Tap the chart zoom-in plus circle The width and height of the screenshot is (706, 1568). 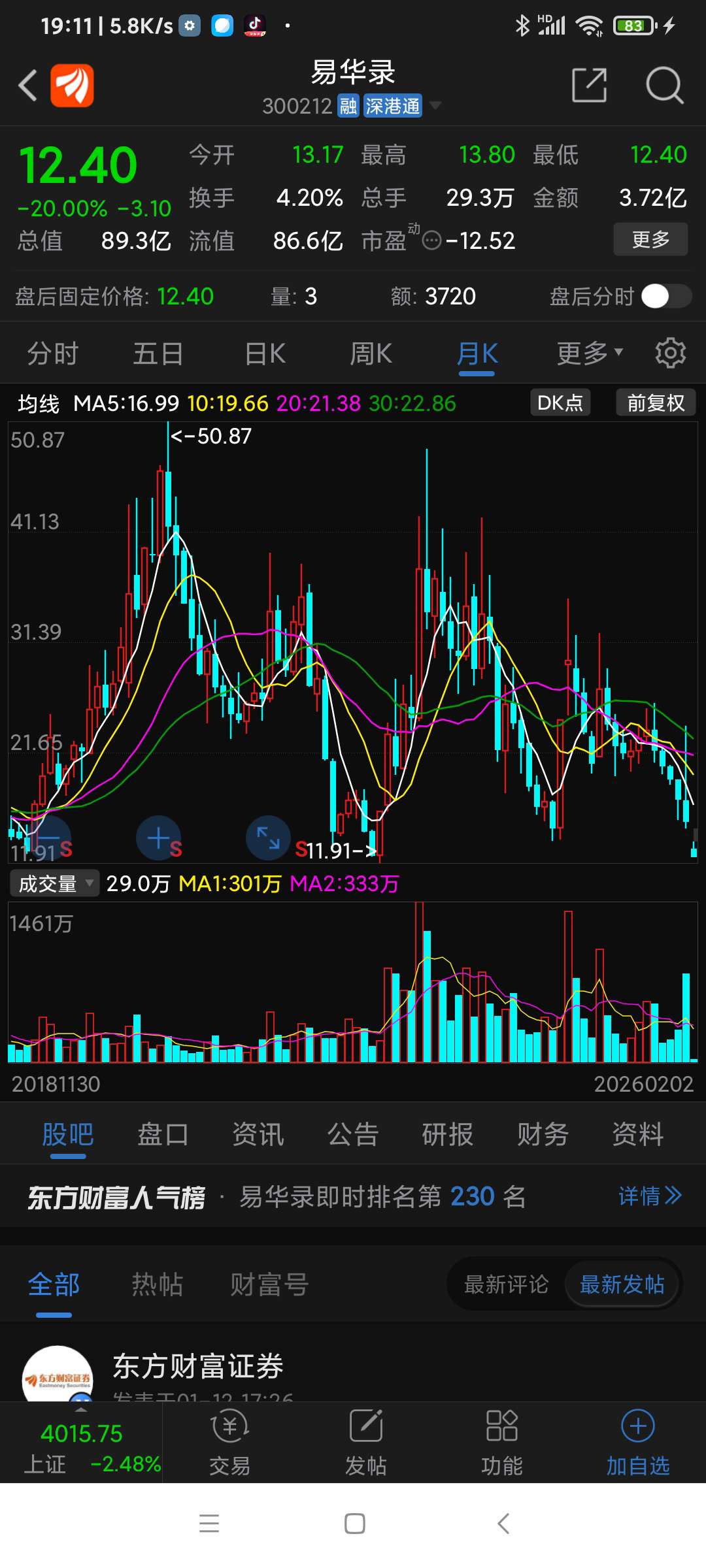[159, 838]
